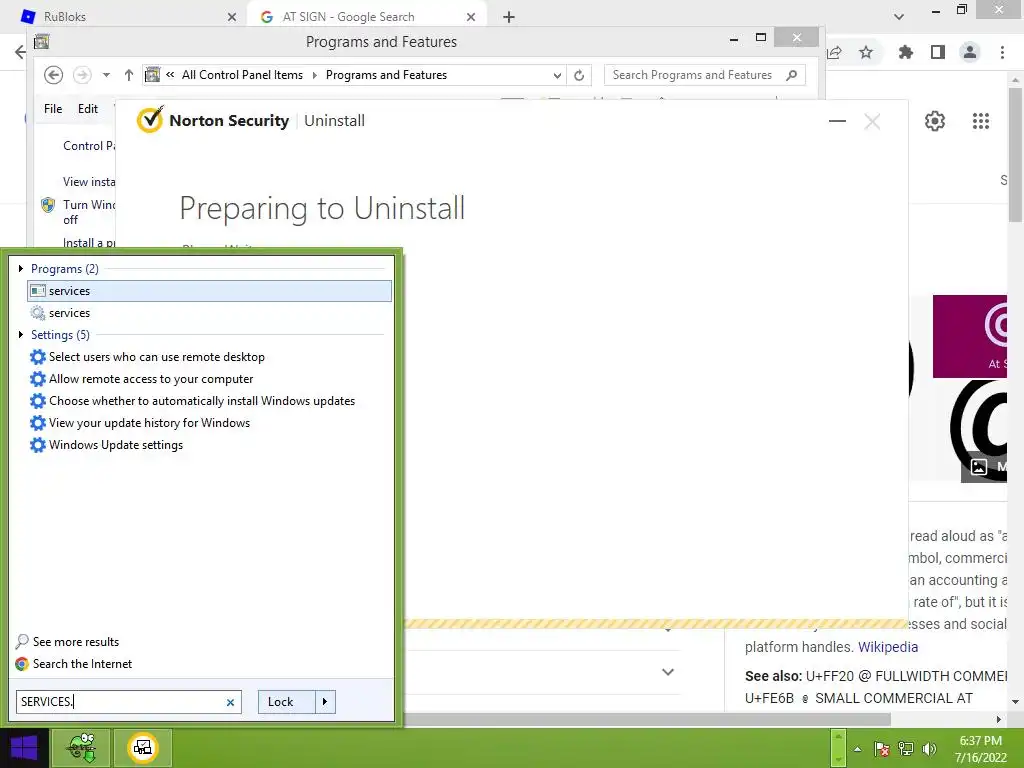Image resolution: width=1024 pixels, height=768 pixels.
Task: Open the Action Center flag icon
Action: coord(882,749)
